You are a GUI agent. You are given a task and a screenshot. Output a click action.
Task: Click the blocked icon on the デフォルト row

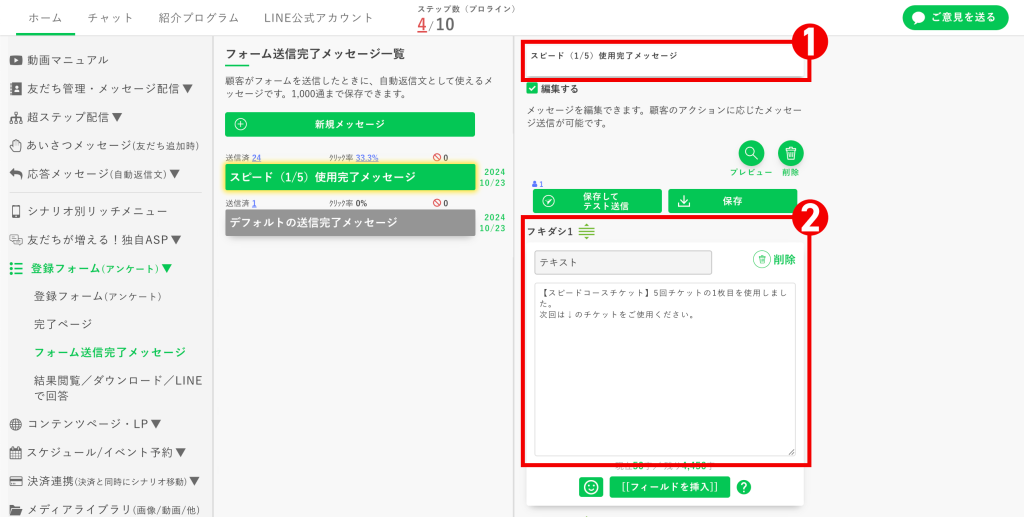437,203
